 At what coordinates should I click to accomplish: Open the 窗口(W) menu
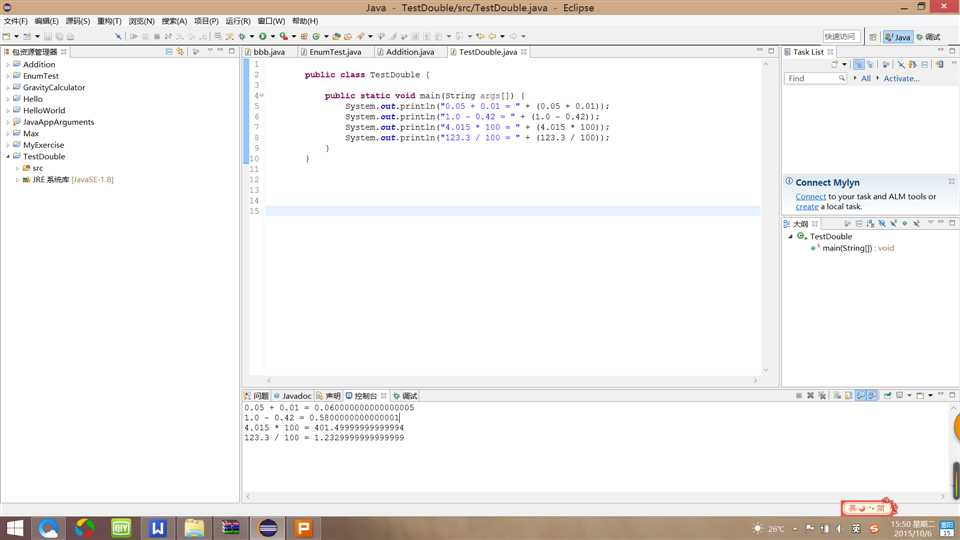(x=271, y=21)
